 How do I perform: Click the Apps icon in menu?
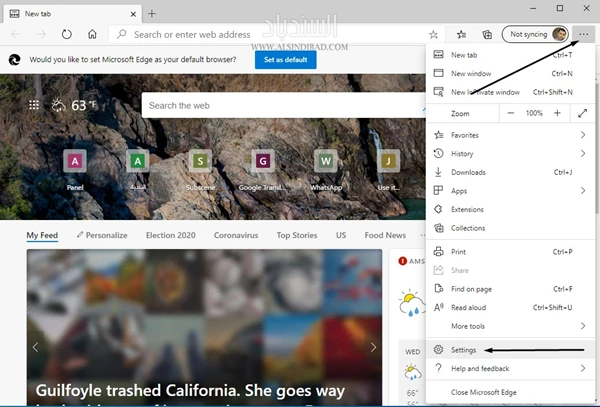click(x=439, y=190)
